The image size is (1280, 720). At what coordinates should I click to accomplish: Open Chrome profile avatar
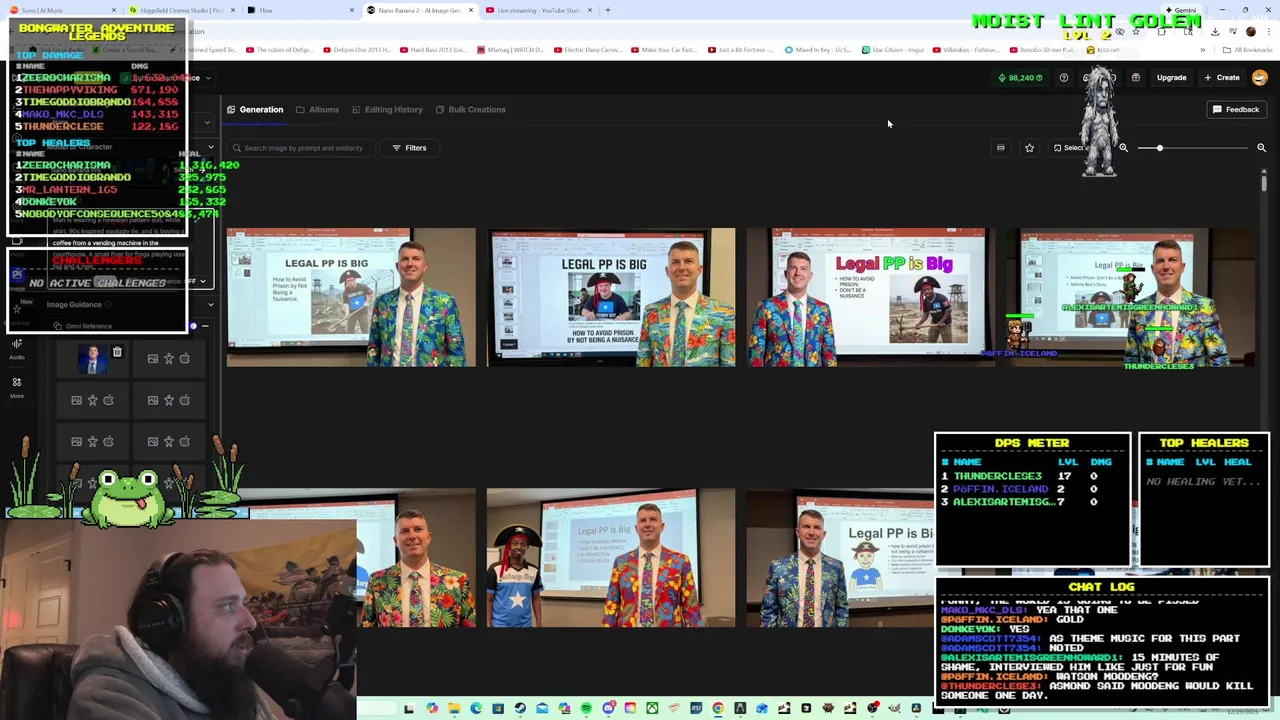[1250, 31]
